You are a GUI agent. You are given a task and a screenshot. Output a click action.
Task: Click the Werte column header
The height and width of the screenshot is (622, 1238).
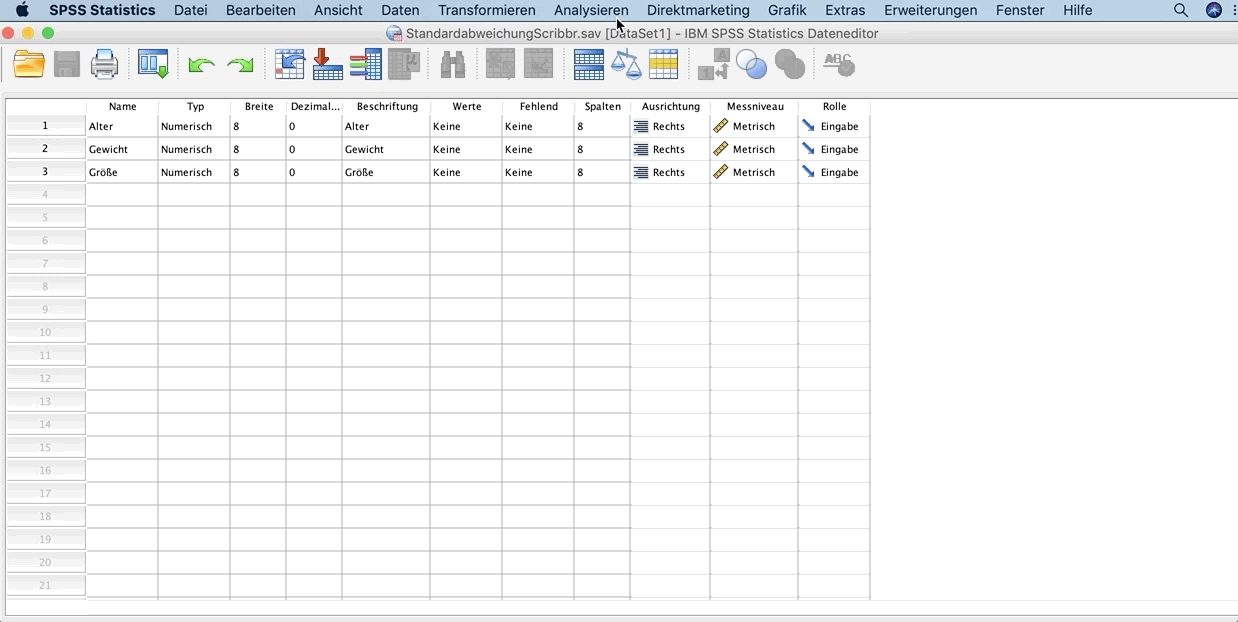point(467,106)
